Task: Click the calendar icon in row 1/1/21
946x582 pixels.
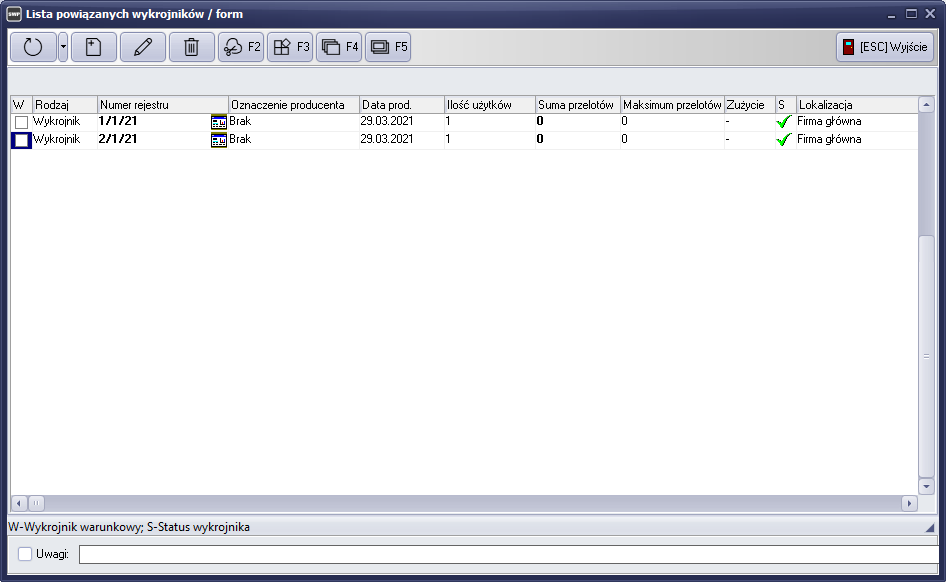Action: point(219,122)
